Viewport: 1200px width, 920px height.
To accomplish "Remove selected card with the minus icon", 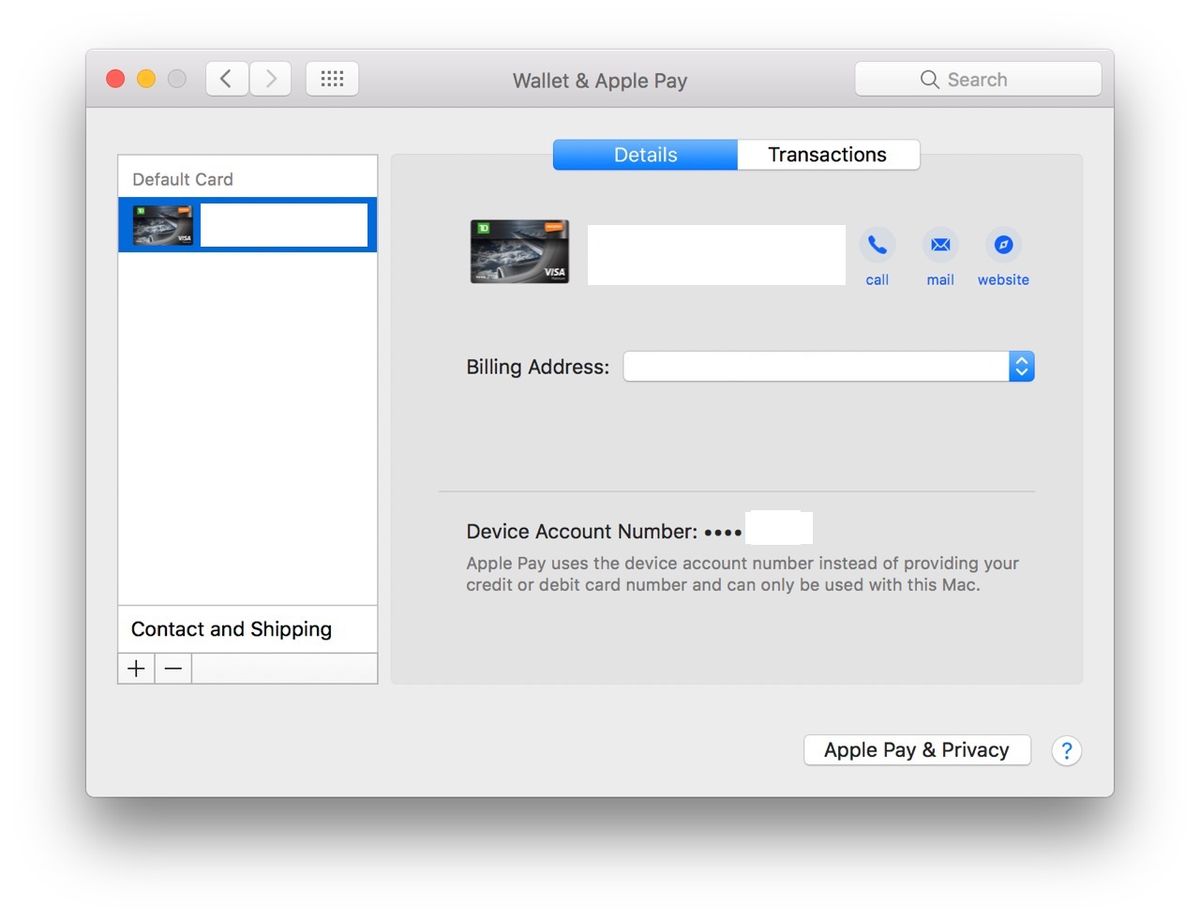I will coord(172,668).
